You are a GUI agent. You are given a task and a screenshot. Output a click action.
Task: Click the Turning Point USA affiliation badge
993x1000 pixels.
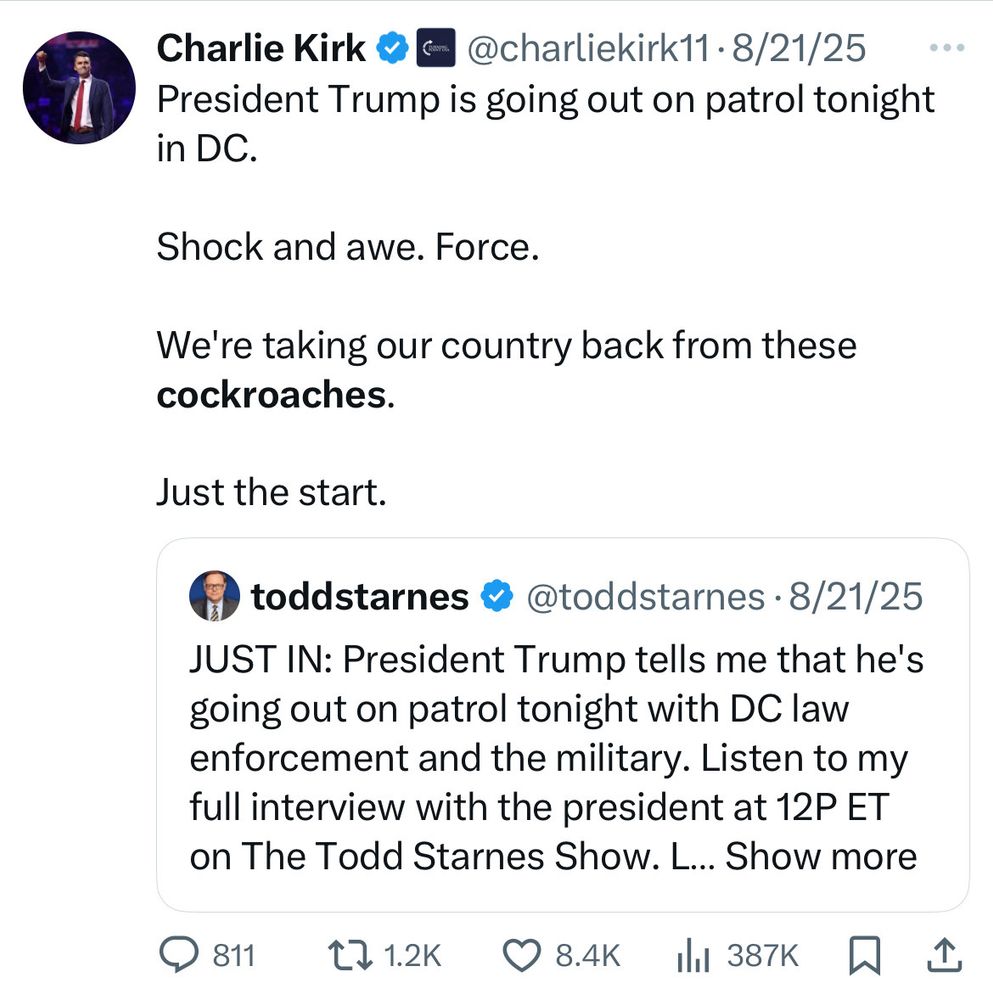click(x=434, y=46)
